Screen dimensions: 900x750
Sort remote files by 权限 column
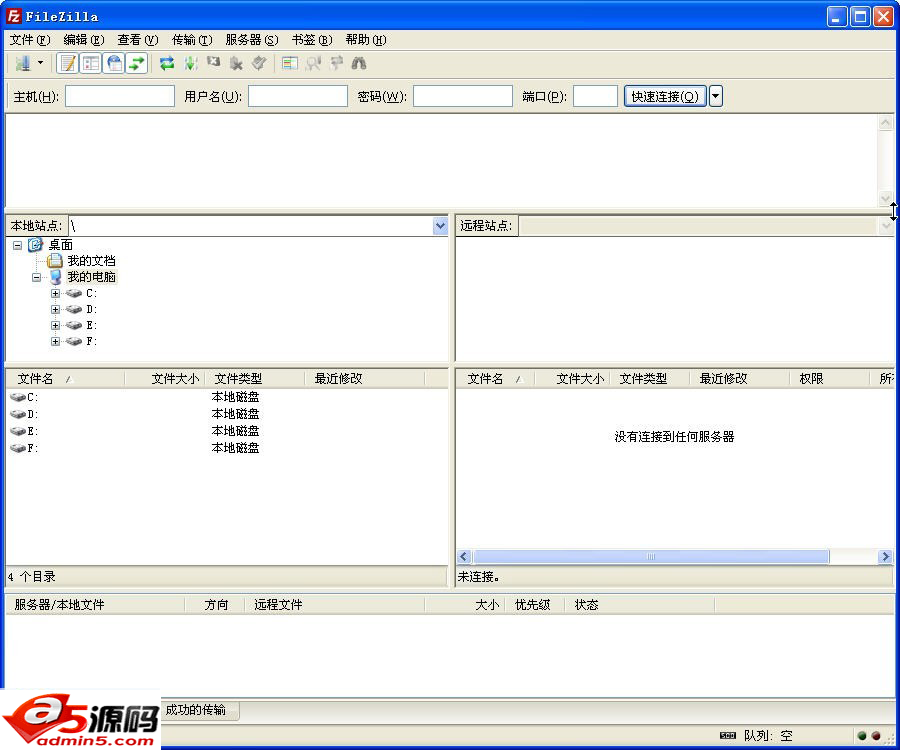829,379
